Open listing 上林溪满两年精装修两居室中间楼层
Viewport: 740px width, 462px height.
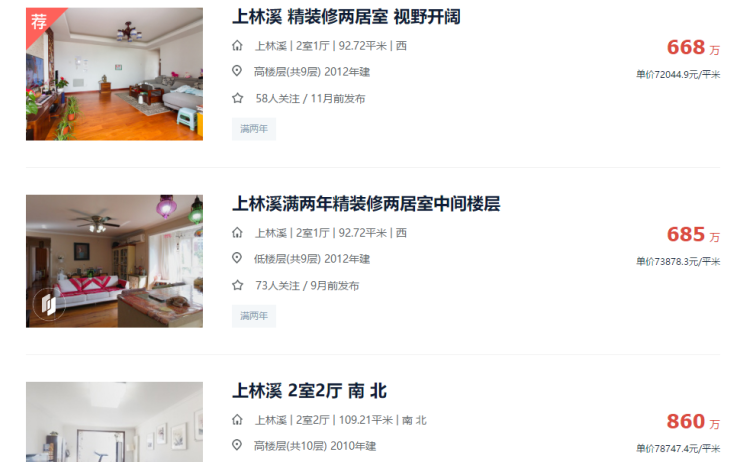(366, 204)
